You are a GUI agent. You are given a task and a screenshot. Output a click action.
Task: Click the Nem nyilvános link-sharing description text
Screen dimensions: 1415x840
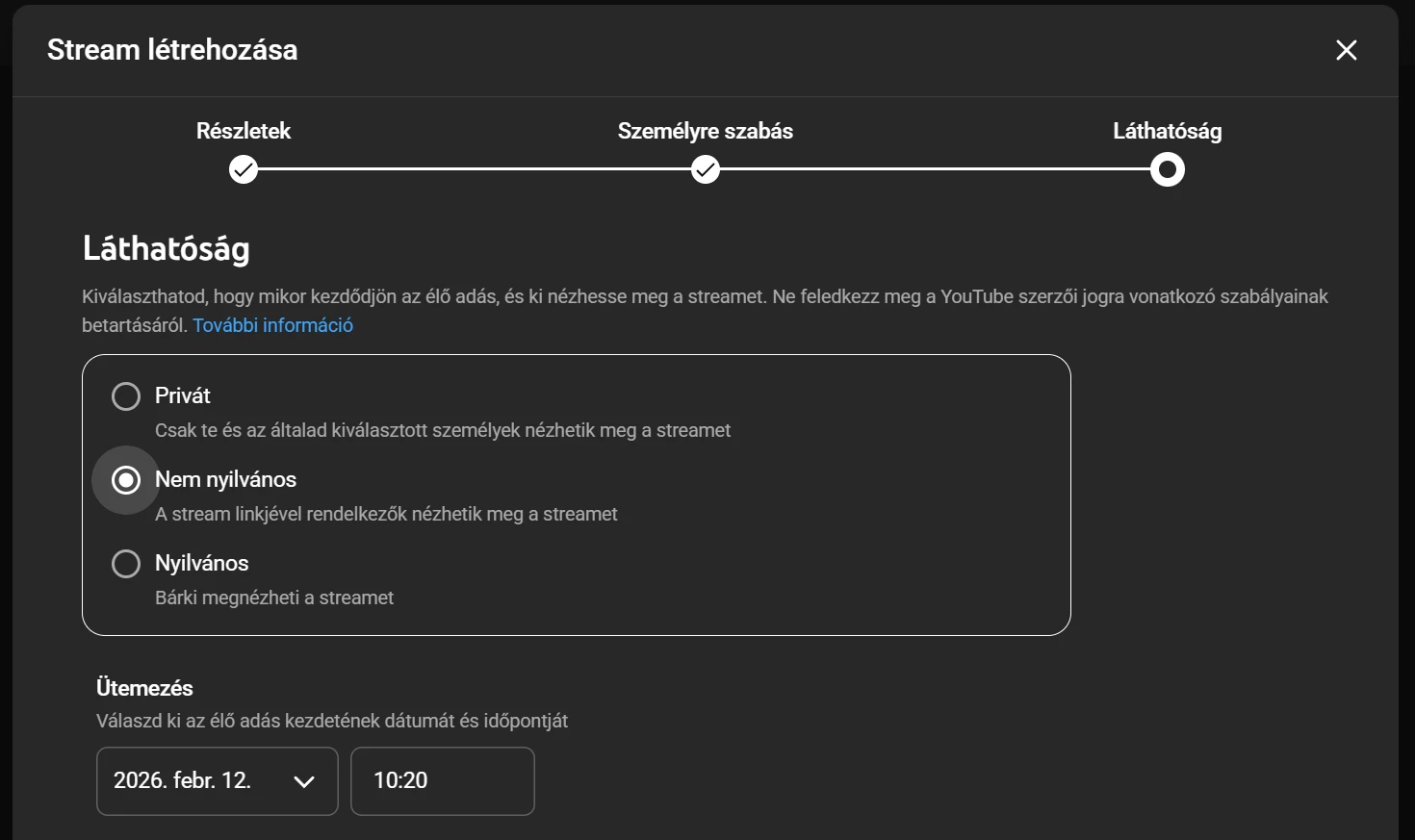point(386,514)
